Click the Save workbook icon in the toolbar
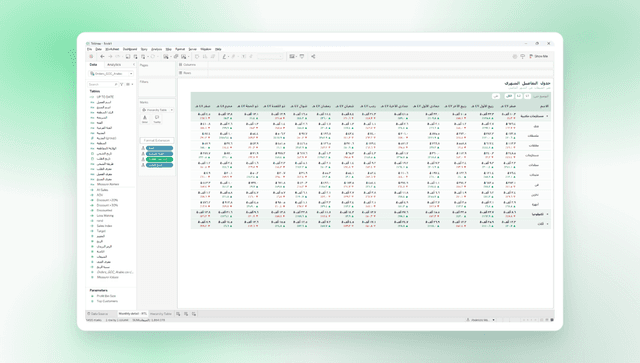 click(127, 56)
